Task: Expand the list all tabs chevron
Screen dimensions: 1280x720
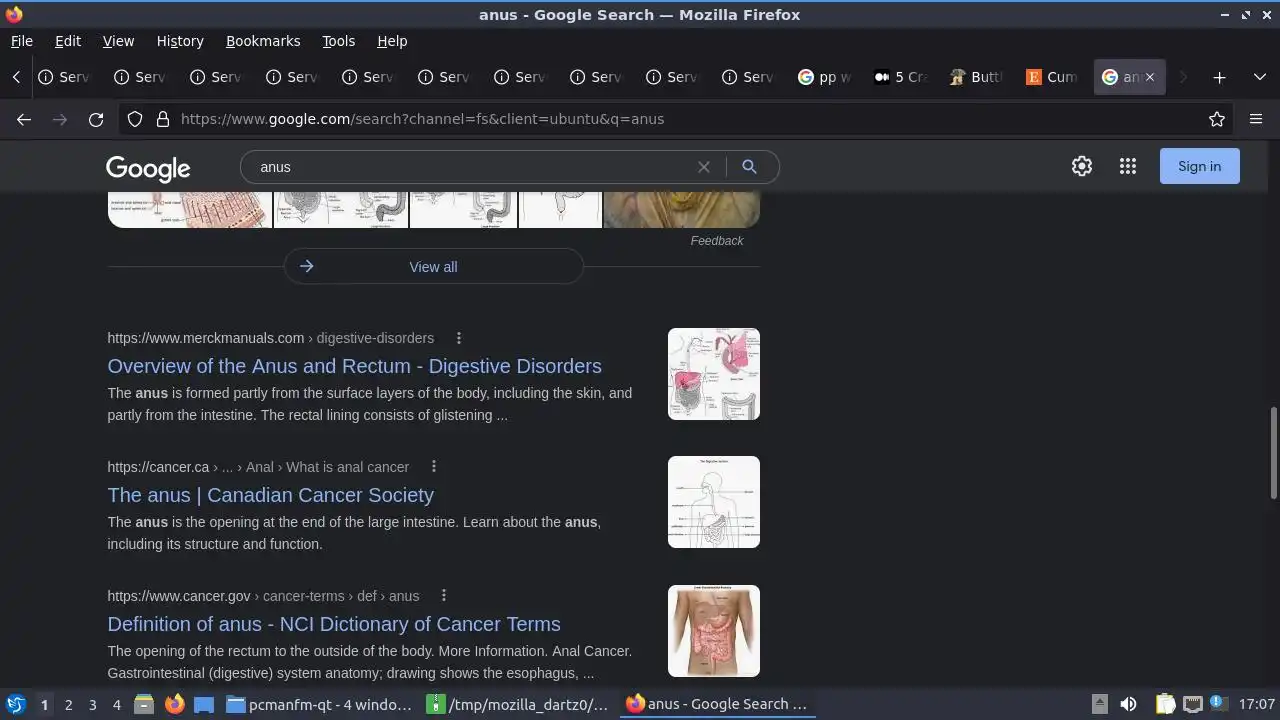Action: point(1260,77)
